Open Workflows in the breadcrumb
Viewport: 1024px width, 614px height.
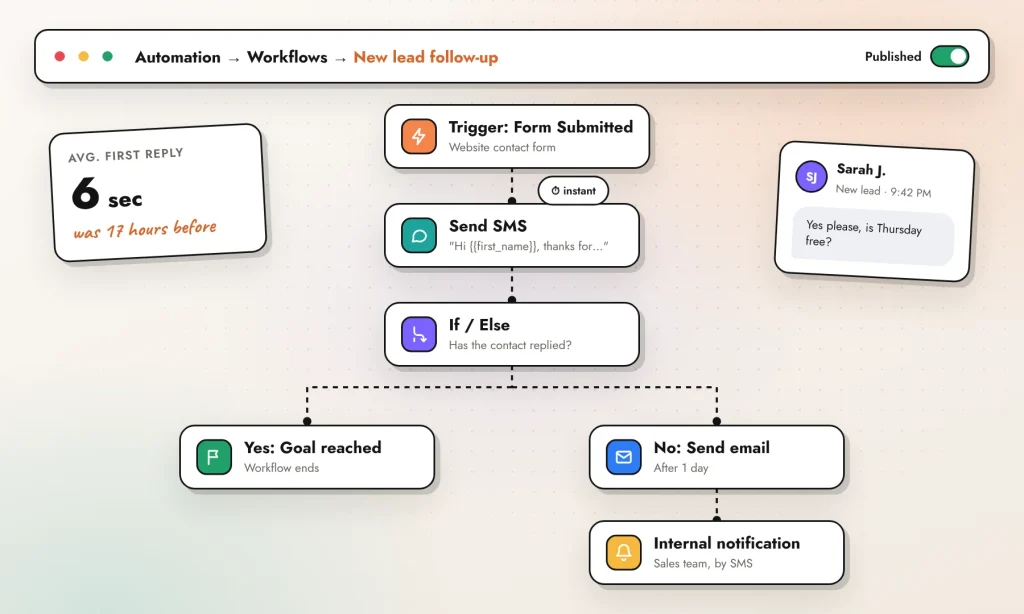click(287, 57)
